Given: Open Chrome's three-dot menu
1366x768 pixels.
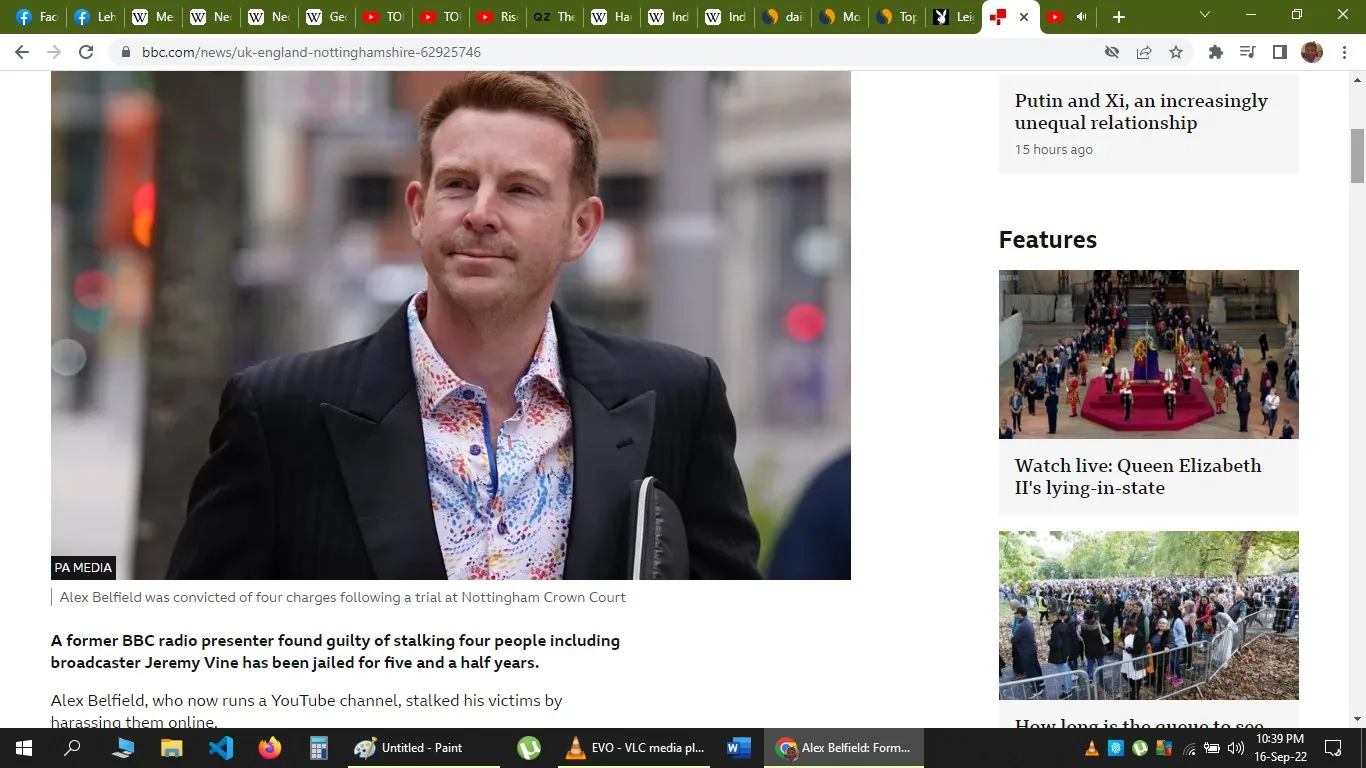Looking at the screenshot, I should point(1344,52).
